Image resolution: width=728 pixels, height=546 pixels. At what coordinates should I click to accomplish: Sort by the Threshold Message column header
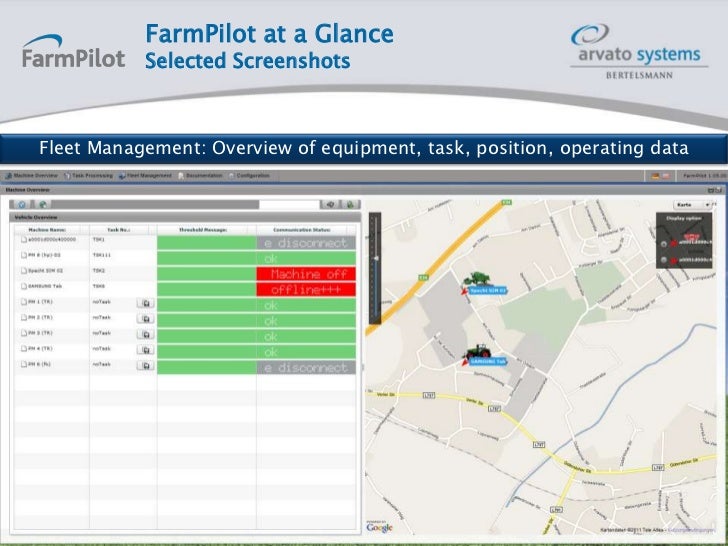click(x=203, y=230)
